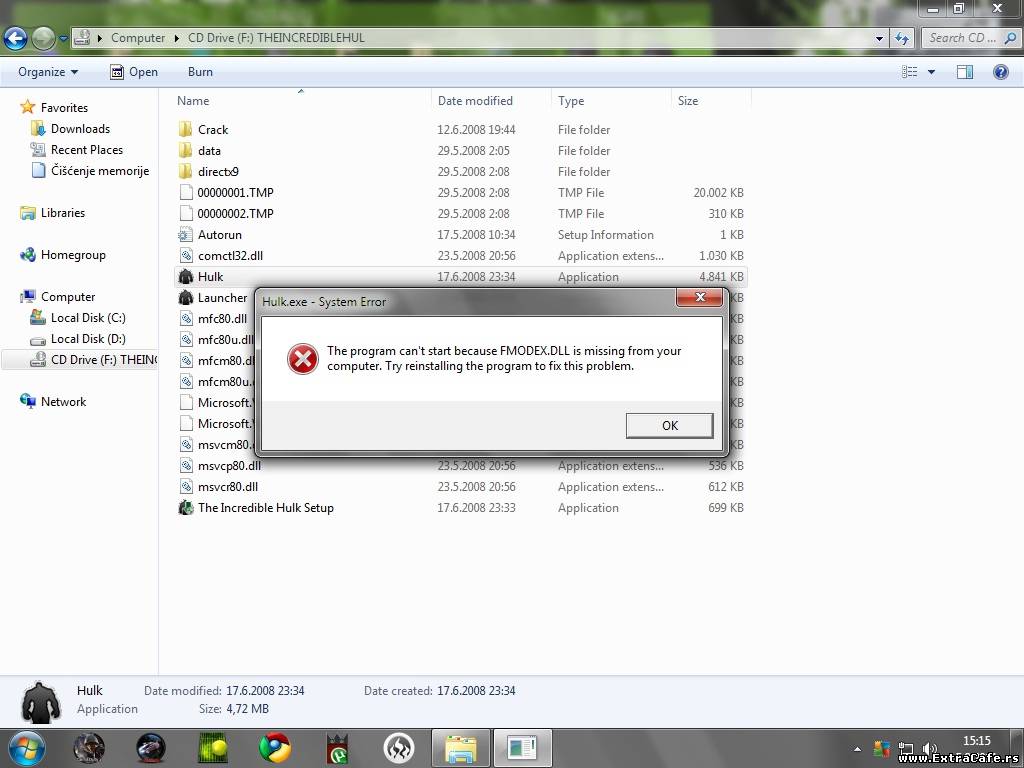Switch to Windows Explorer taskbar button

pyautogui.click(x=460, y=748)
